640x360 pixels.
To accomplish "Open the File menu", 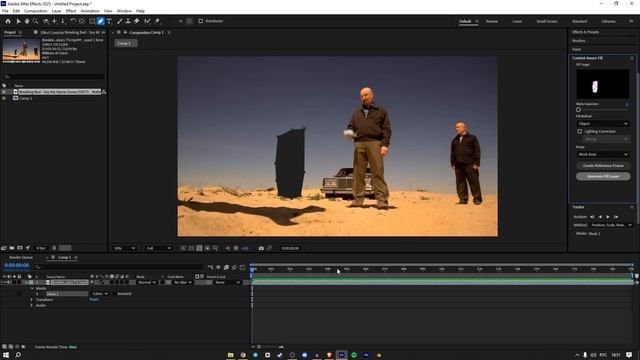I will click(5, 11).
